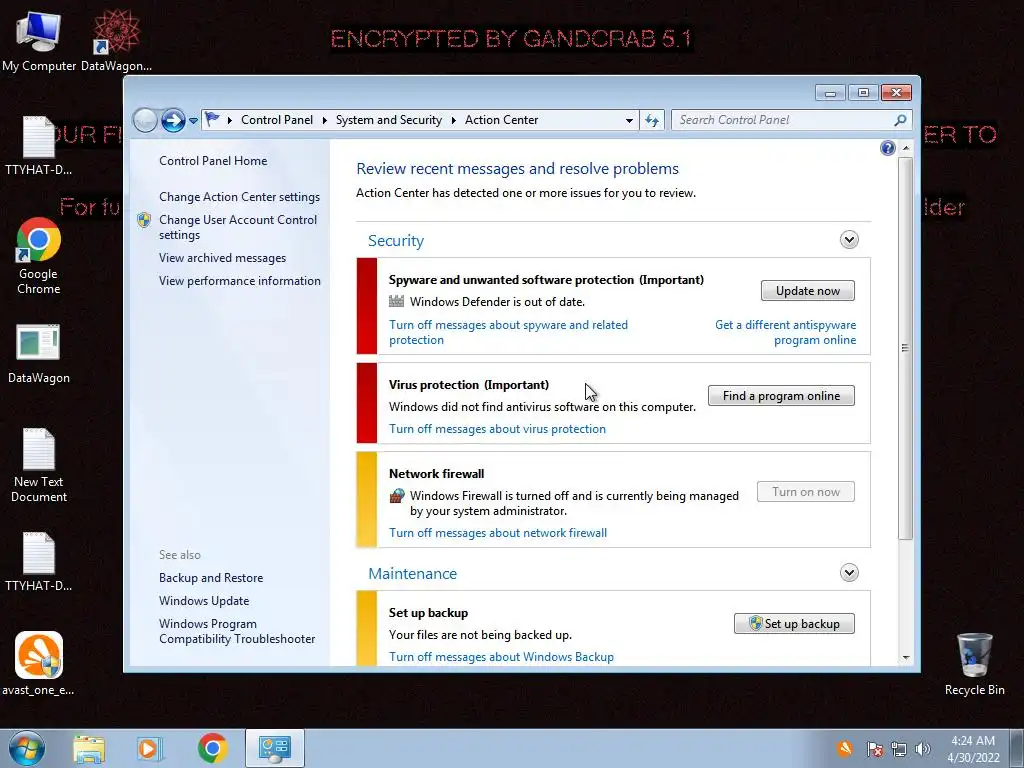Click Control Panel breadcrumb
Screen dimensions: 1024x768
pyautogui.click(x=277, y=120)
